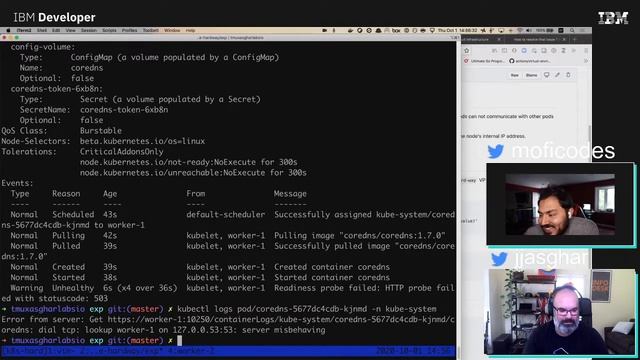This screenshot has width=640, height=360.
Task: Open the Profiles menu
Action: pos(129,30)
